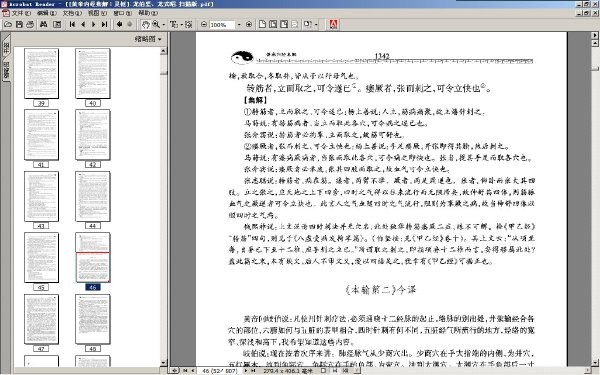Click the Fit Width page icon
The image size is (600, 375).
coord(284,24)
